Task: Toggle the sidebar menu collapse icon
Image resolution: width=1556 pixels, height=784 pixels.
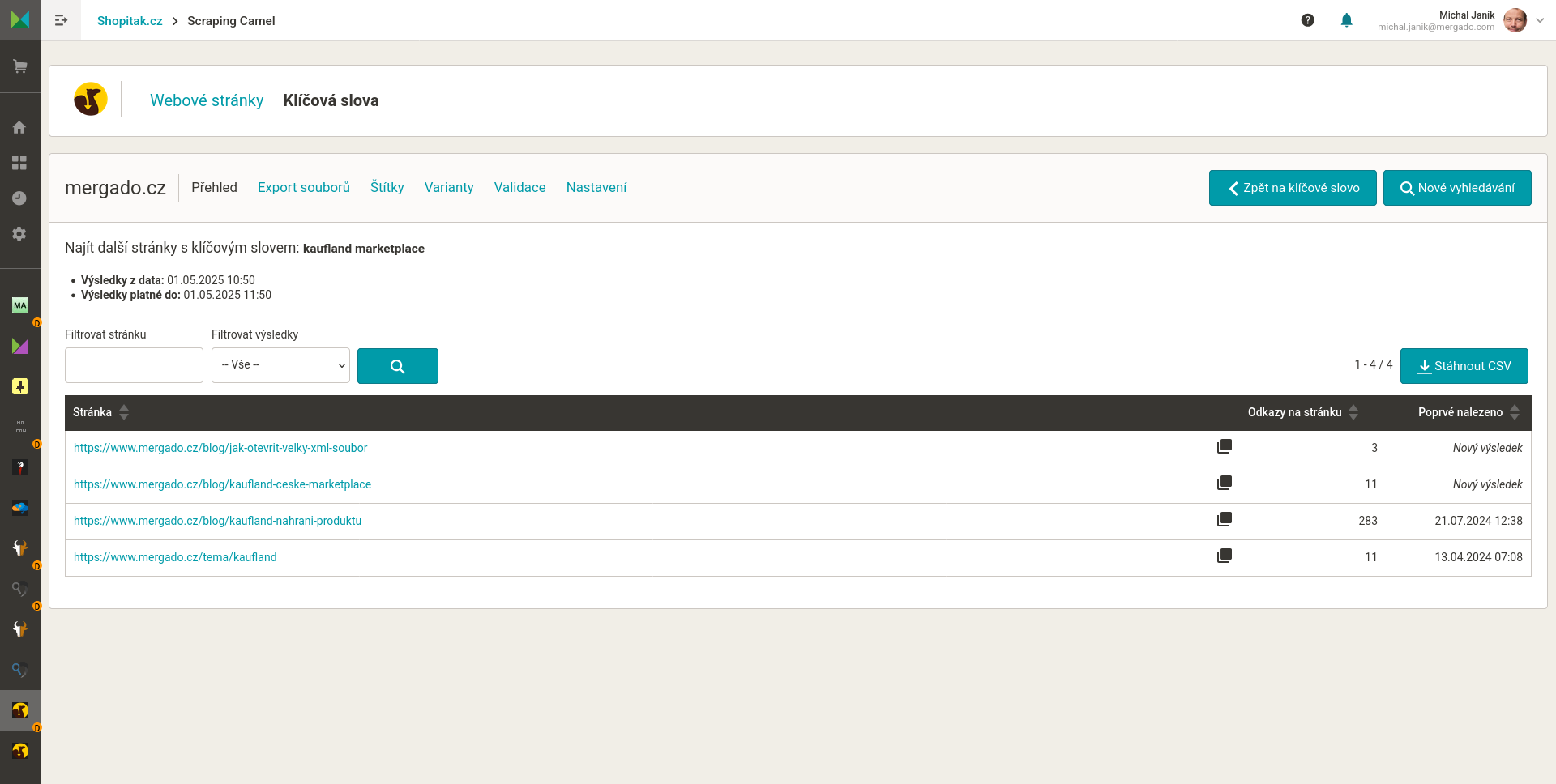Action: click(x=61, y=20)
